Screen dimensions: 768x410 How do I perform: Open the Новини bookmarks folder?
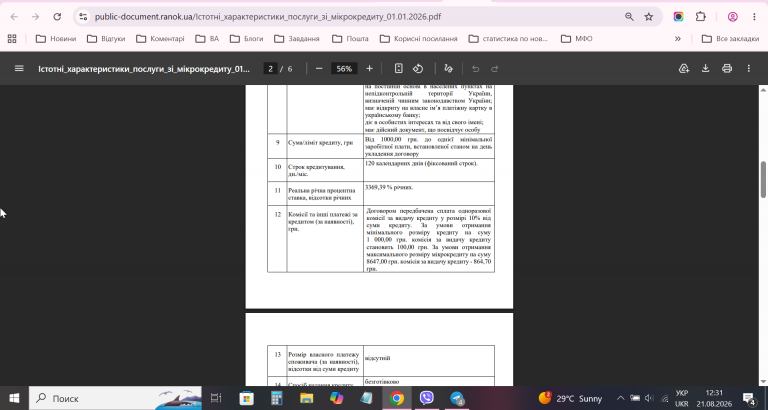tap(56, 39)
